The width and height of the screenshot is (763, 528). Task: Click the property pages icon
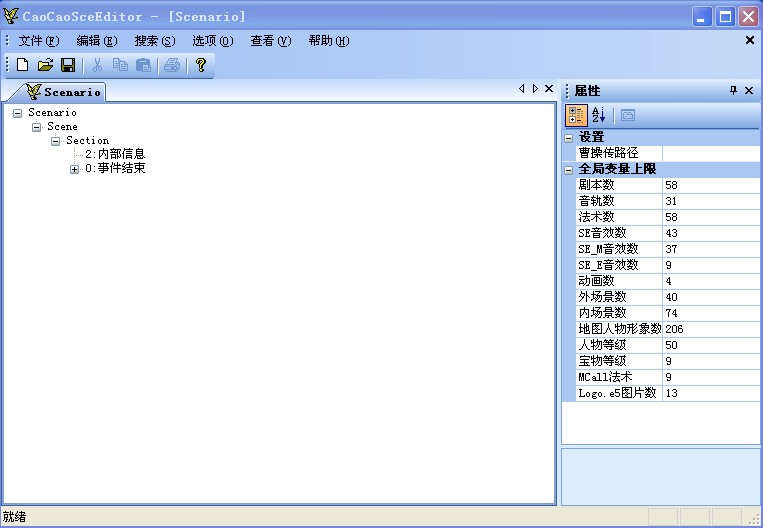point(628,115)
